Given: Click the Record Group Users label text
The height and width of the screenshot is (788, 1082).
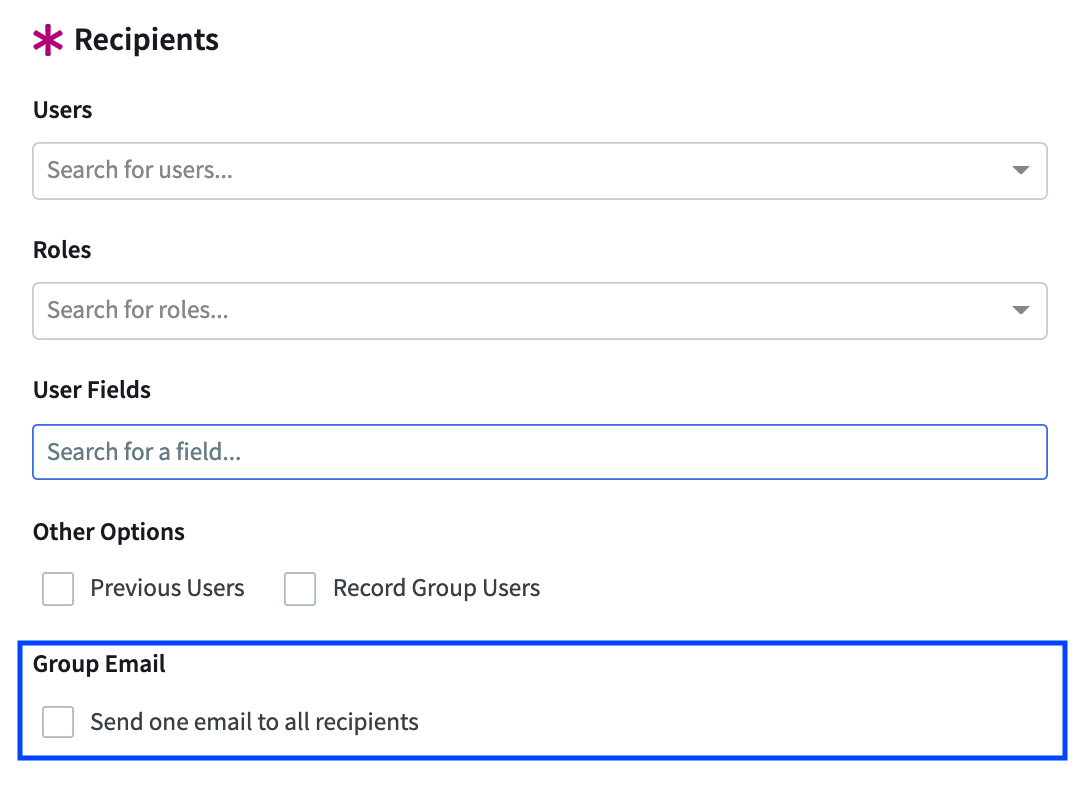Looking at the screenshot, I should (x=437, y=589).
